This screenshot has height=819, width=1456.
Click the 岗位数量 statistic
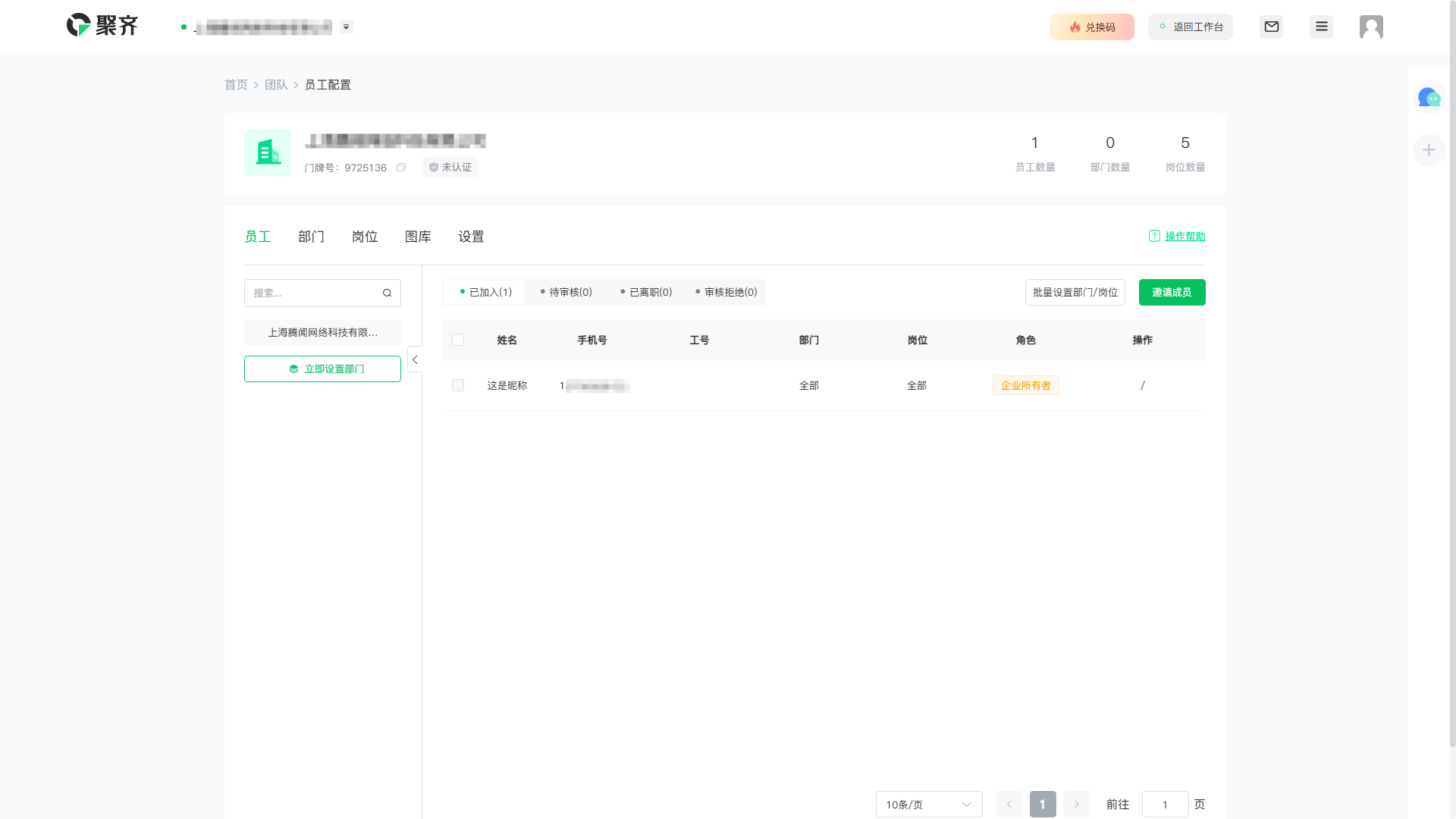pyautogui.click(x=1185, y=154)
